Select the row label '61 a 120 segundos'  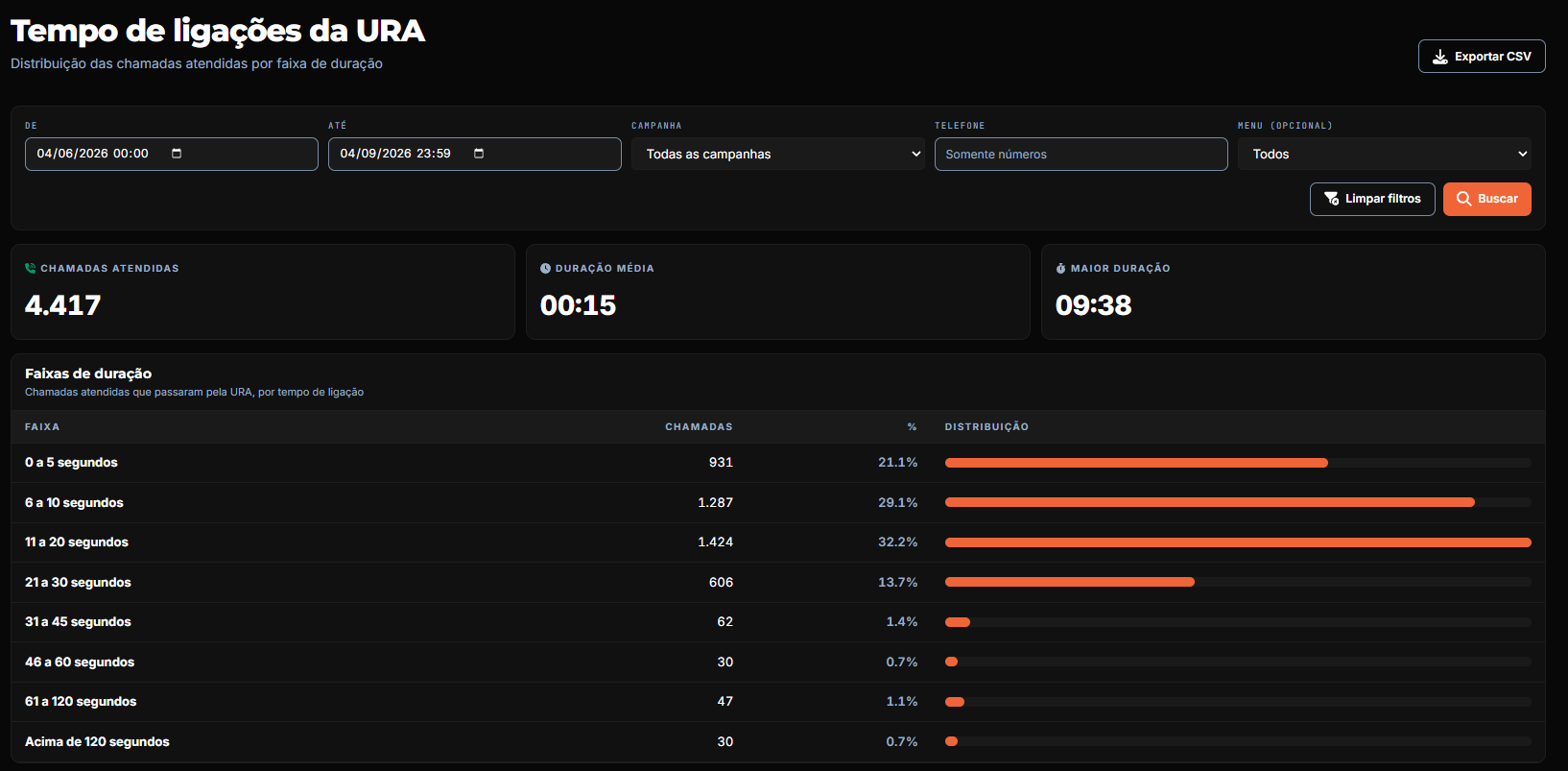point(81,702)
